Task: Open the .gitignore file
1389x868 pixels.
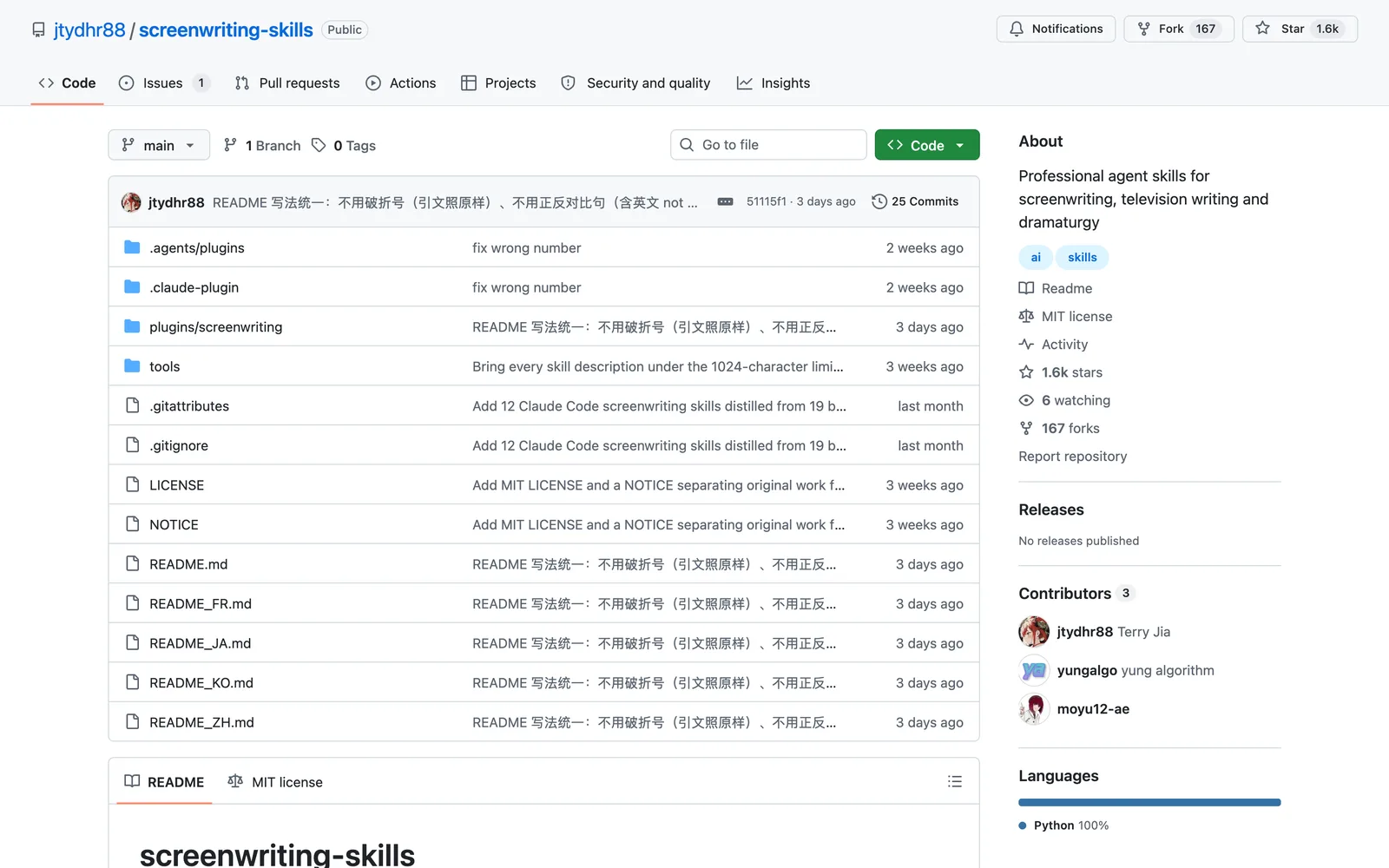Action: (179, 445)
